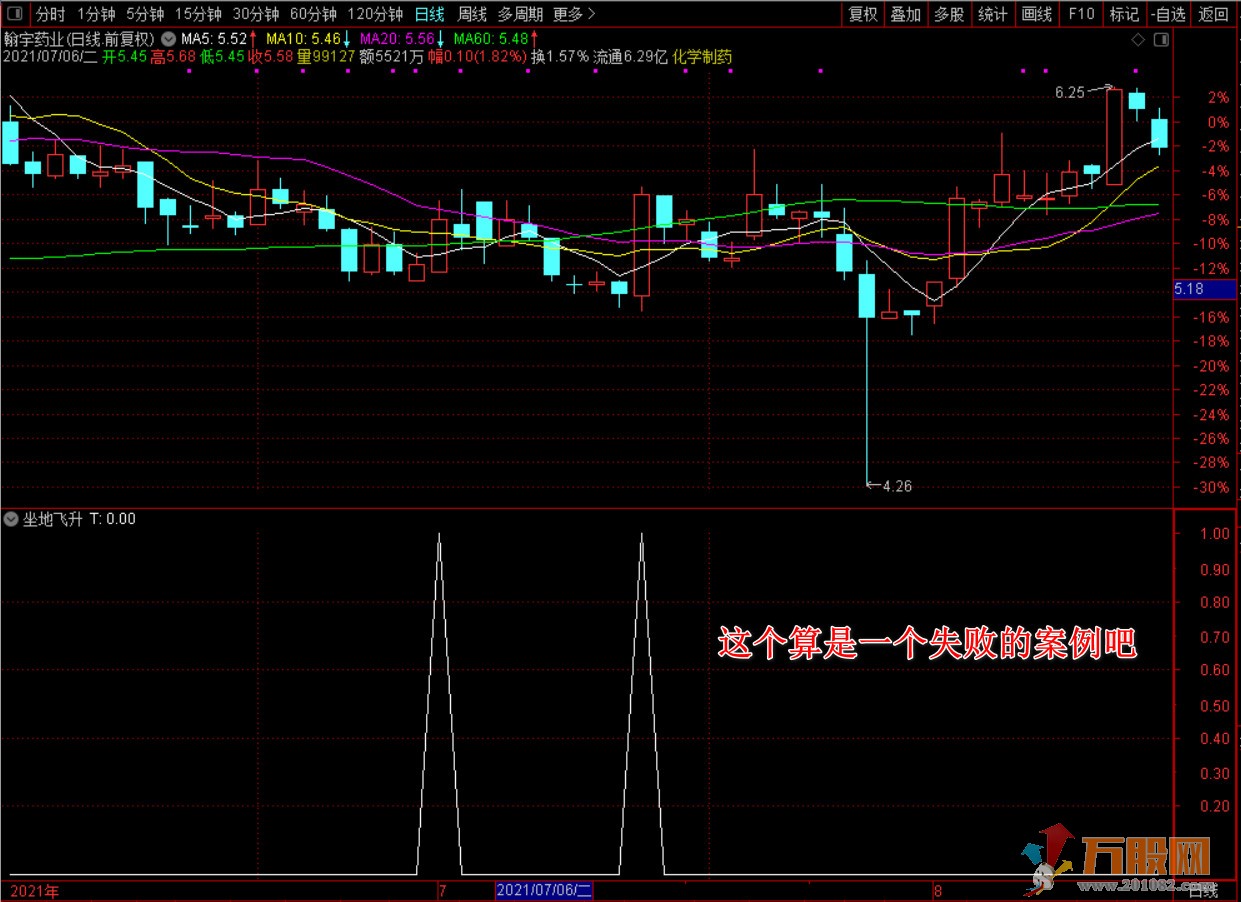
Task: Click the 额5521万 amount value
Action: coord(391,57)
